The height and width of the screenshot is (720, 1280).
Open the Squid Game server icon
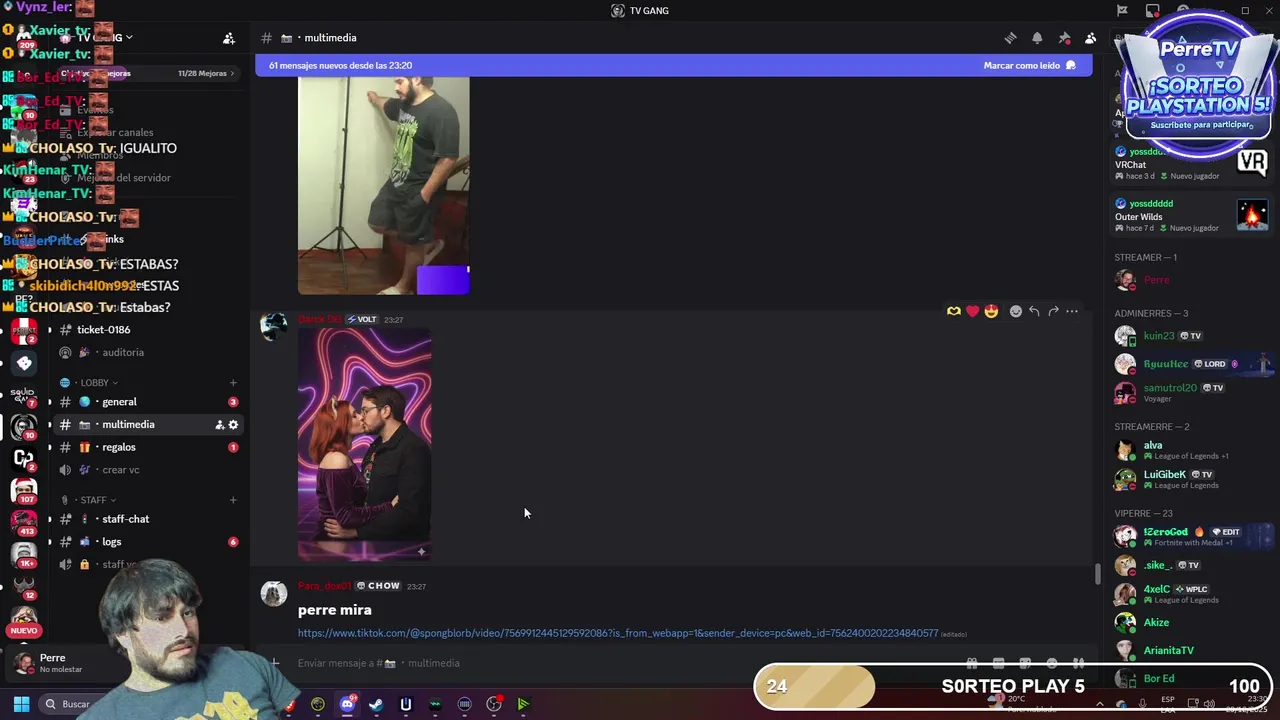[x=24, y=396]
